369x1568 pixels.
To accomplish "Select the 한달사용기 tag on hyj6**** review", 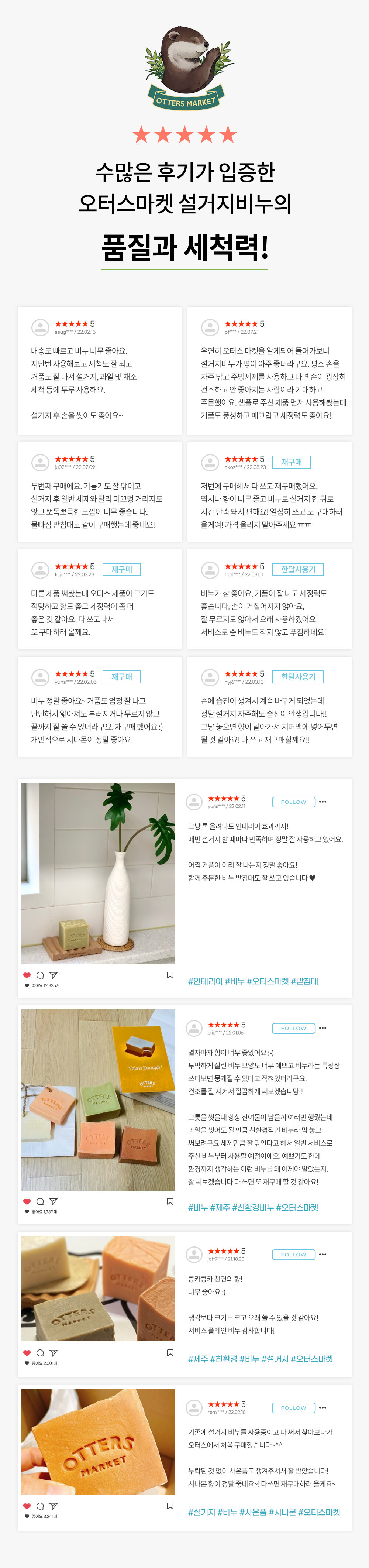I will 298,676.
